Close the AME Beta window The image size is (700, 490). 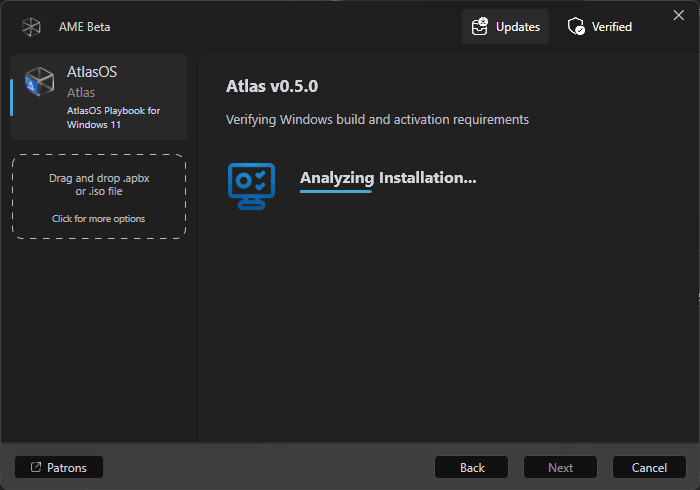click(679, 15)
